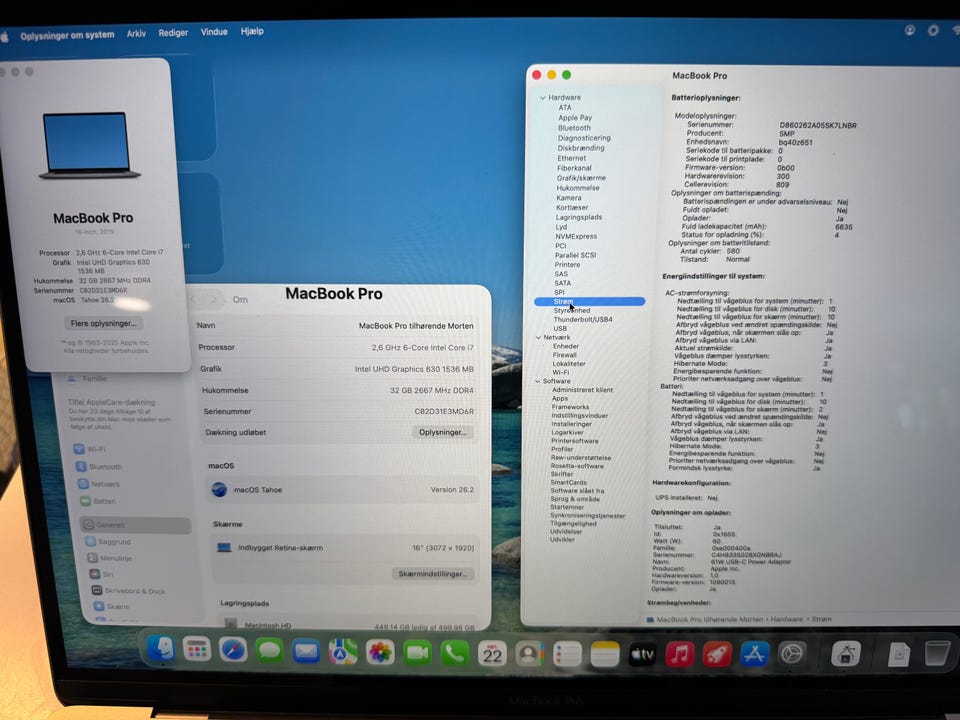Collapse the Hardware tree section
The image size is (960, 720).
(542, 98)
